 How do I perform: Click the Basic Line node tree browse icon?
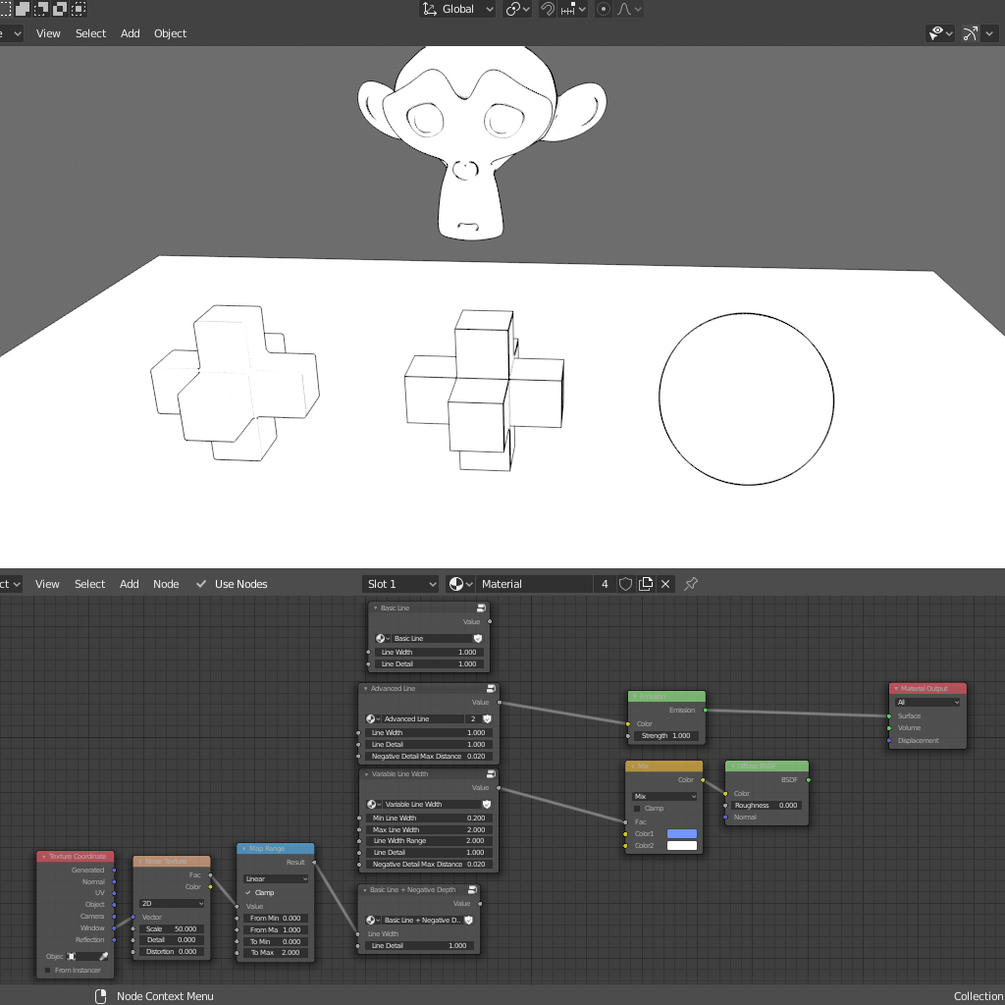pos(383,638)
